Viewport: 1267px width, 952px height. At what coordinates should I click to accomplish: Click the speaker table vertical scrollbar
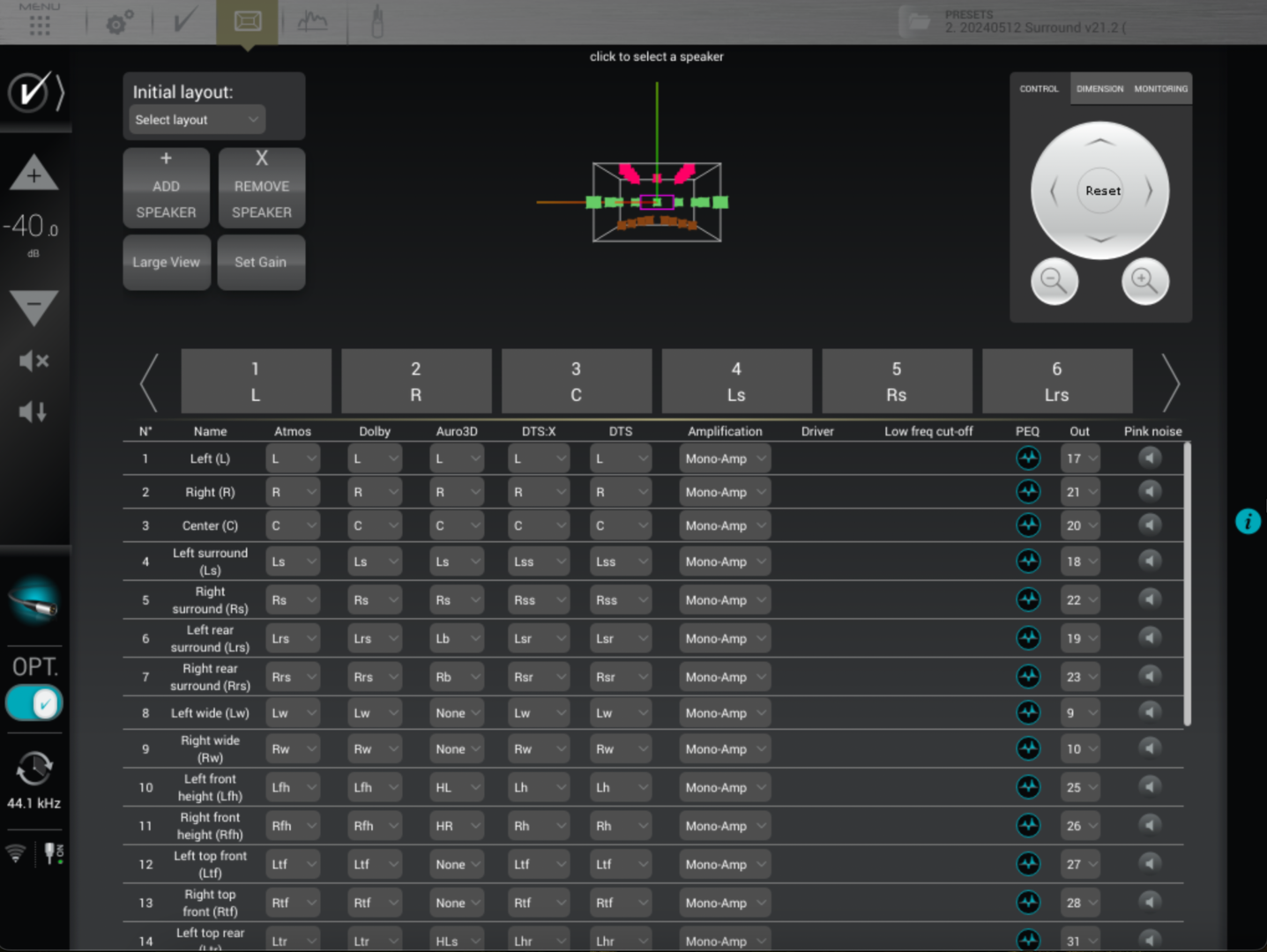(1187, 584)
